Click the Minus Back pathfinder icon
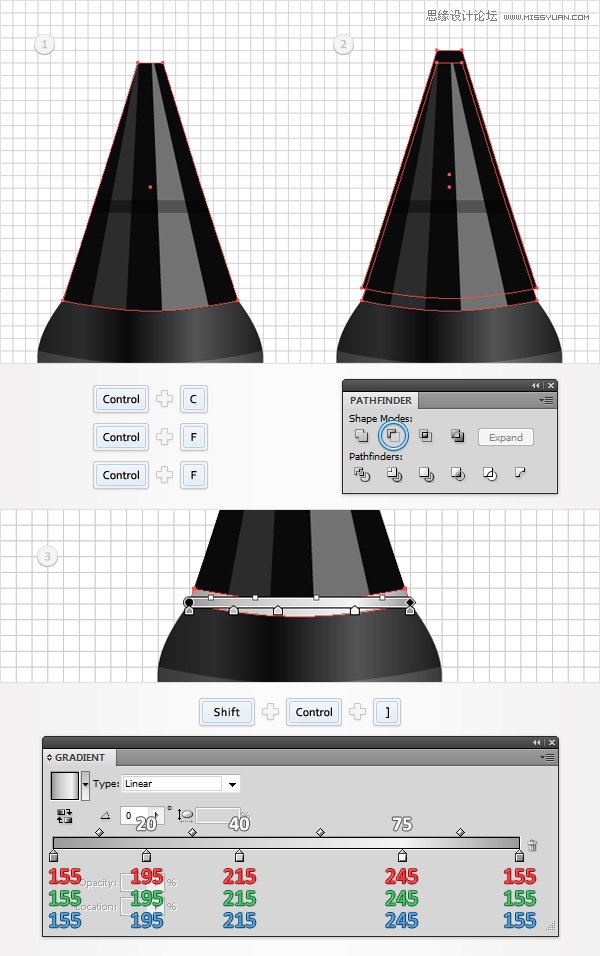 coord(520,472)
